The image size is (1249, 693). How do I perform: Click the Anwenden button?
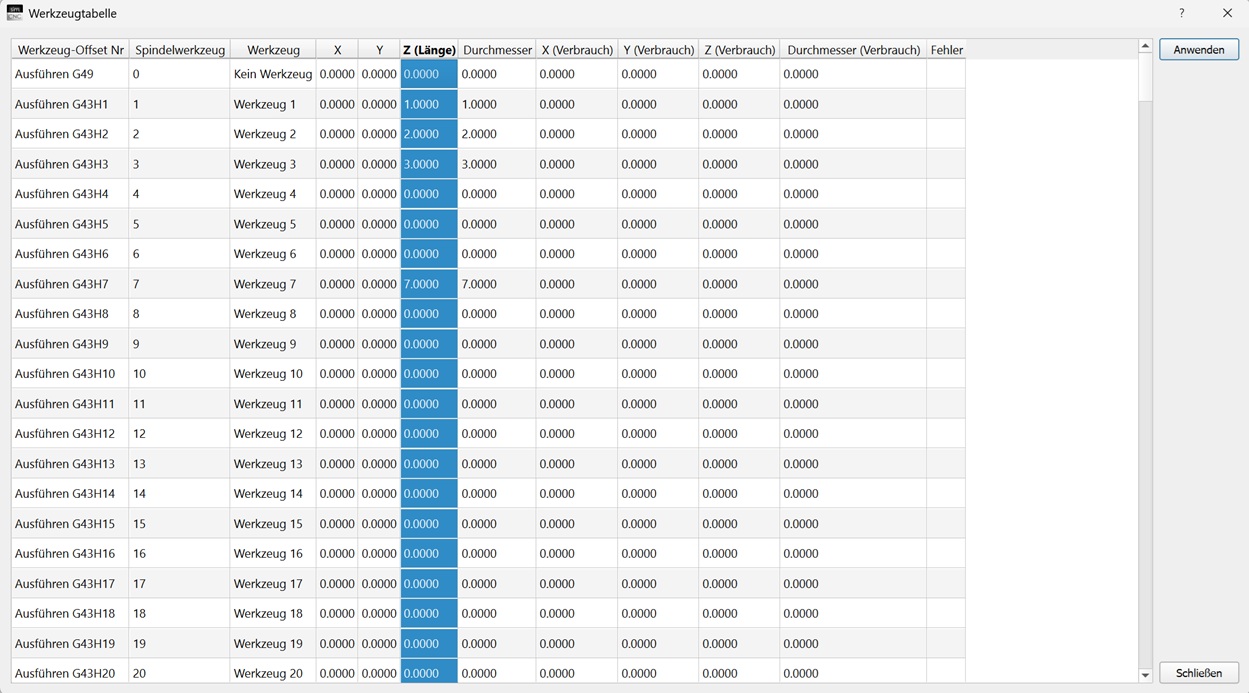coord(1199,49)
